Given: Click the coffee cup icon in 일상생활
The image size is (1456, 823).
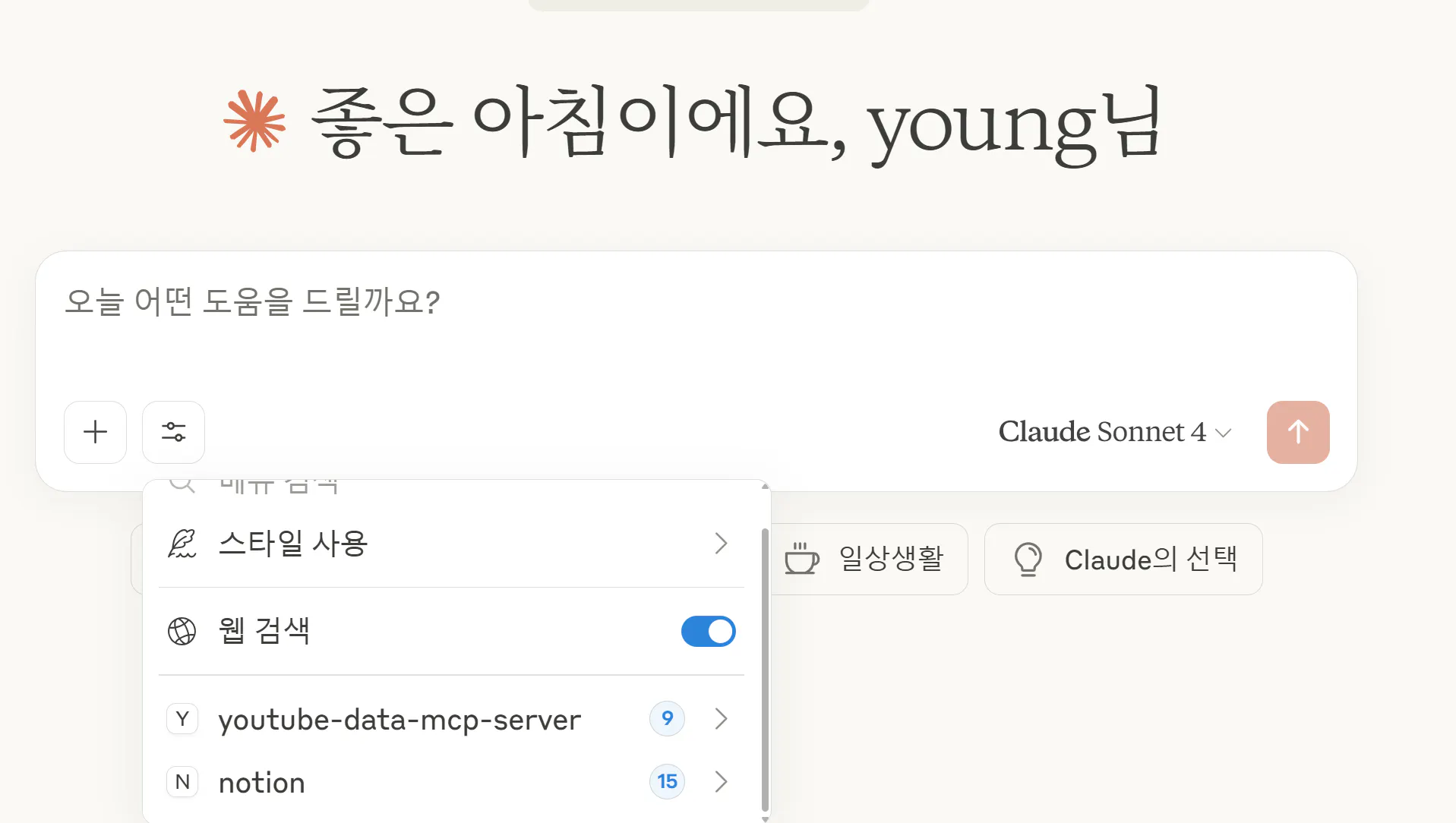Looking at the screenshot, I should click(x=801, y=559).
